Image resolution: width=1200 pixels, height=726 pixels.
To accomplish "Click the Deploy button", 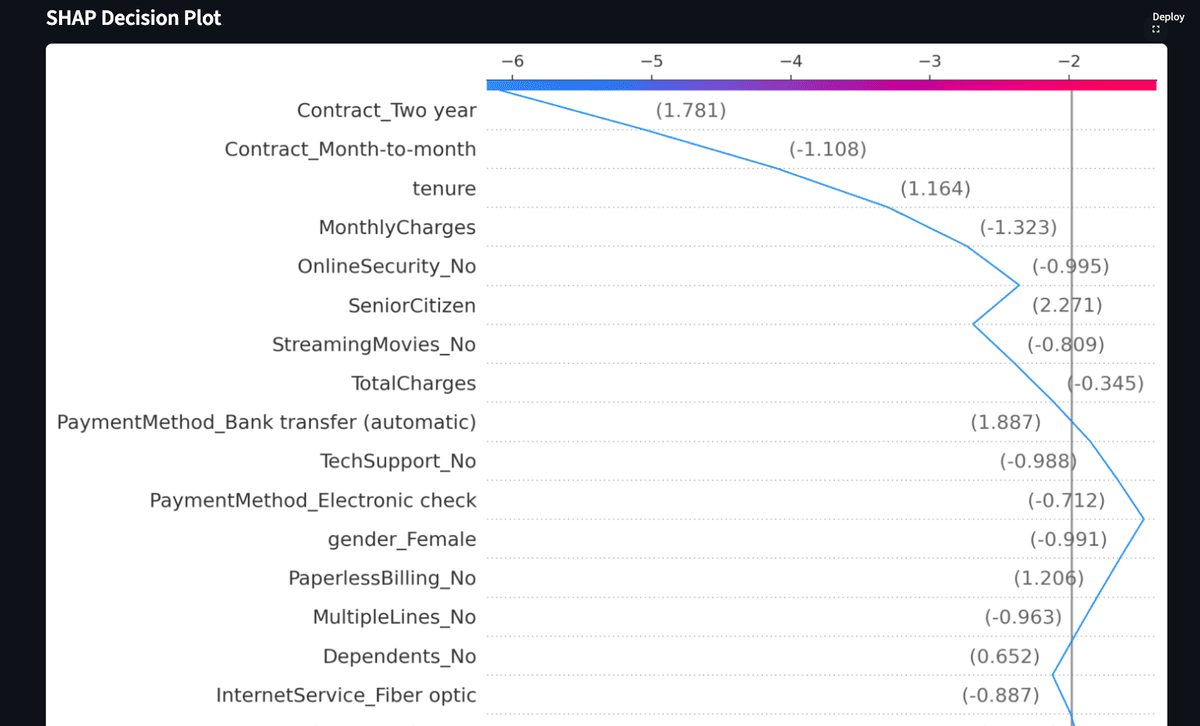I will click(x=1168, y=17).
